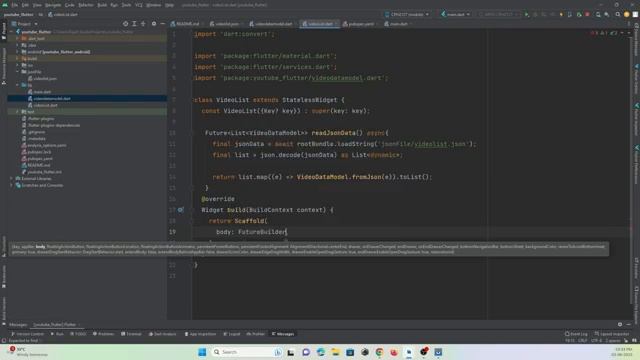Click the Windows Start button in taskbar
The width and height of the screenshot is (640, 360).
click(x=202, y=352)
